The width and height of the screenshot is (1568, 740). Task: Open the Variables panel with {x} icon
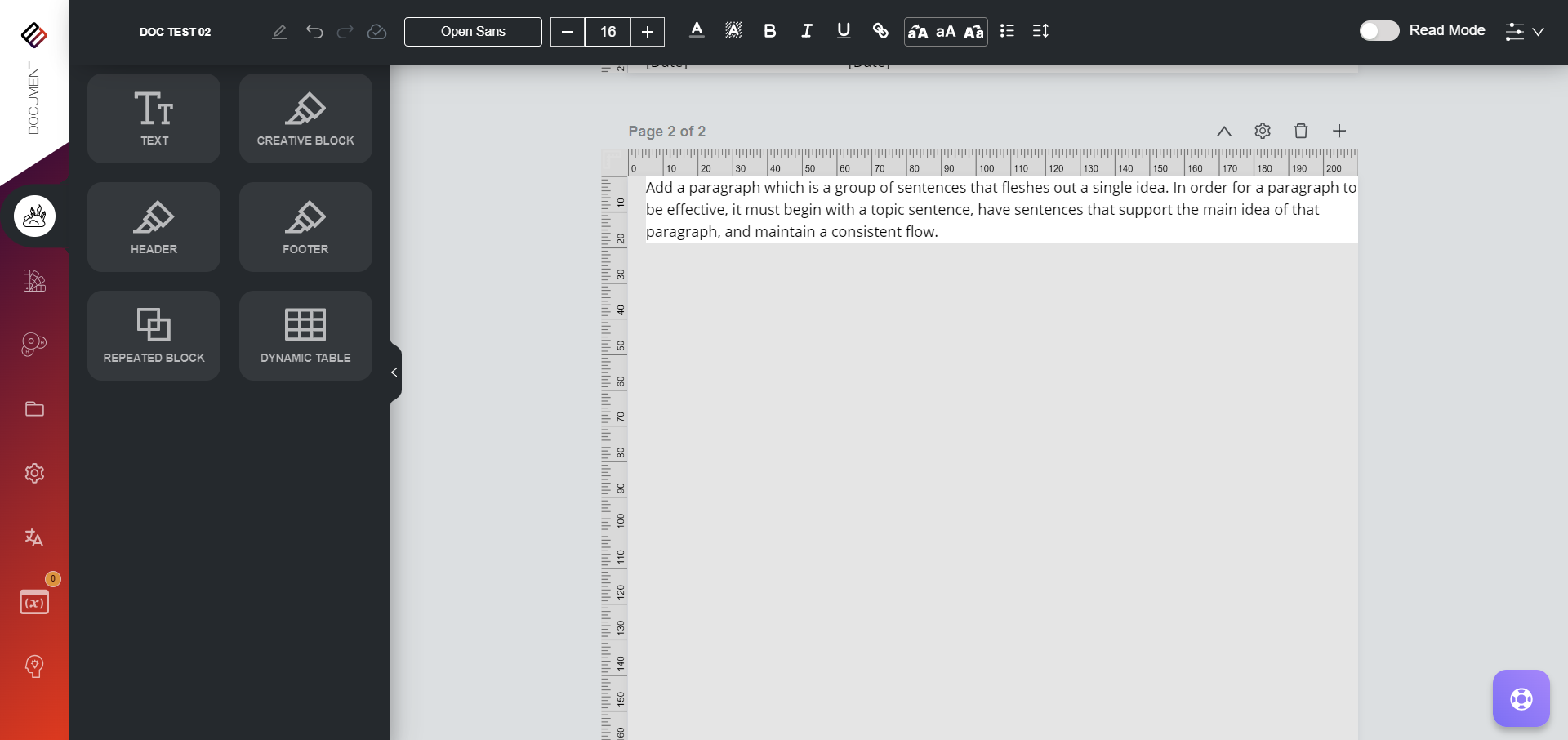pyautogui.click(x=33, y=602)
